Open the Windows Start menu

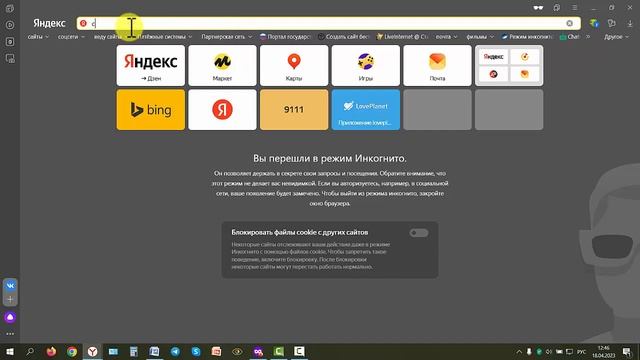(10, 351)
